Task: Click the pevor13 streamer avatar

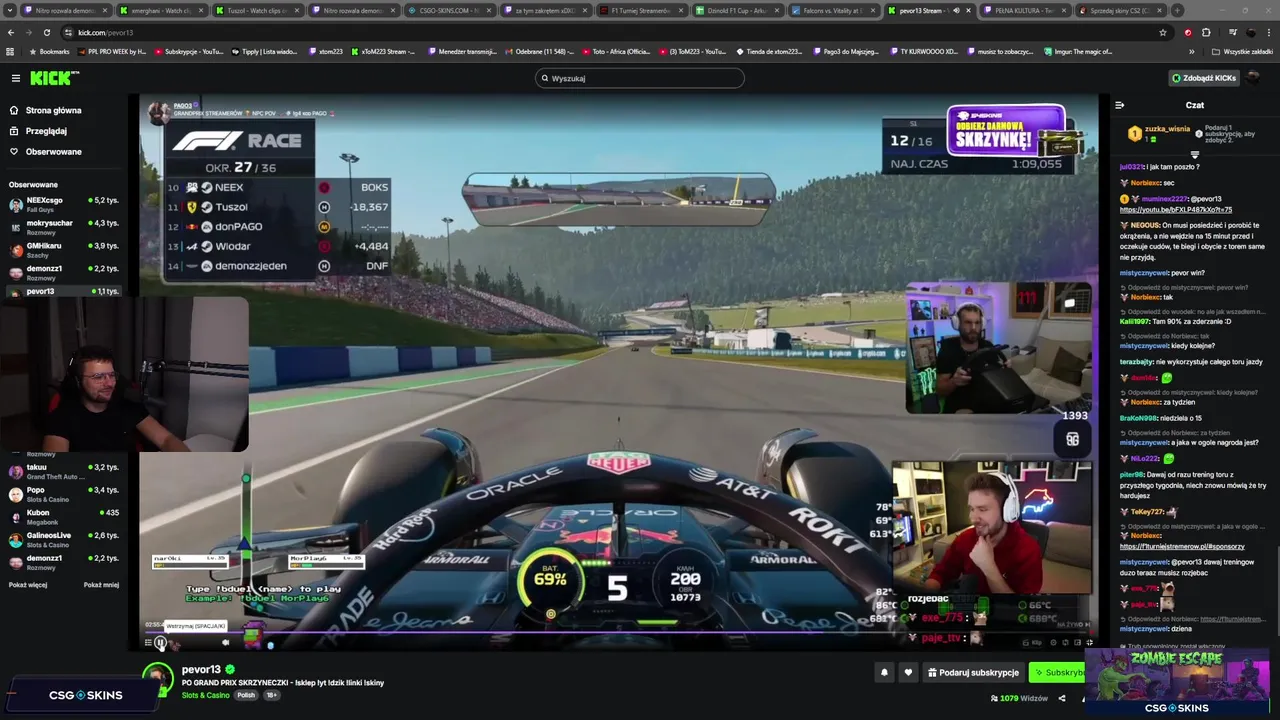Action: [158, 679]
